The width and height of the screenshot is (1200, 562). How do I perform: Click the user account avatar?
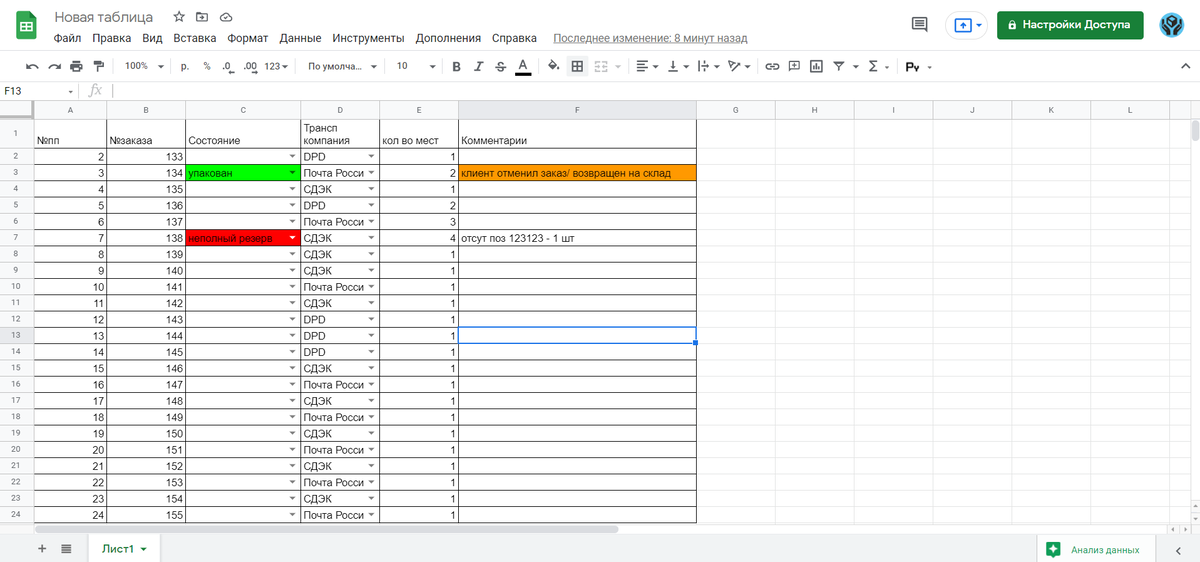pyautogui.click(x=1173, y=25)
